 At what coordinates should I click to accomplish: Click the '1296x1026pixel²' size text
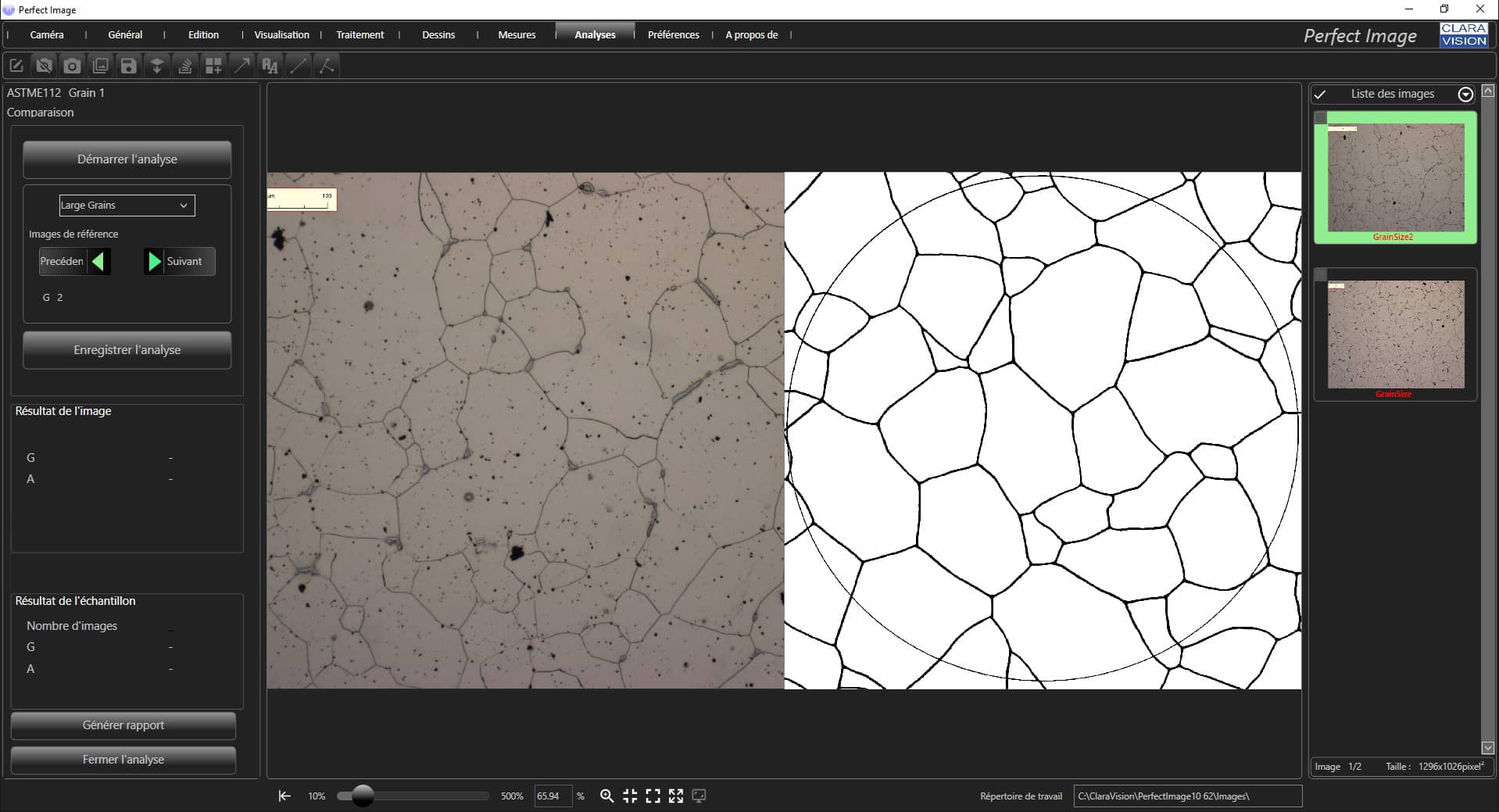coord(1451,766)
